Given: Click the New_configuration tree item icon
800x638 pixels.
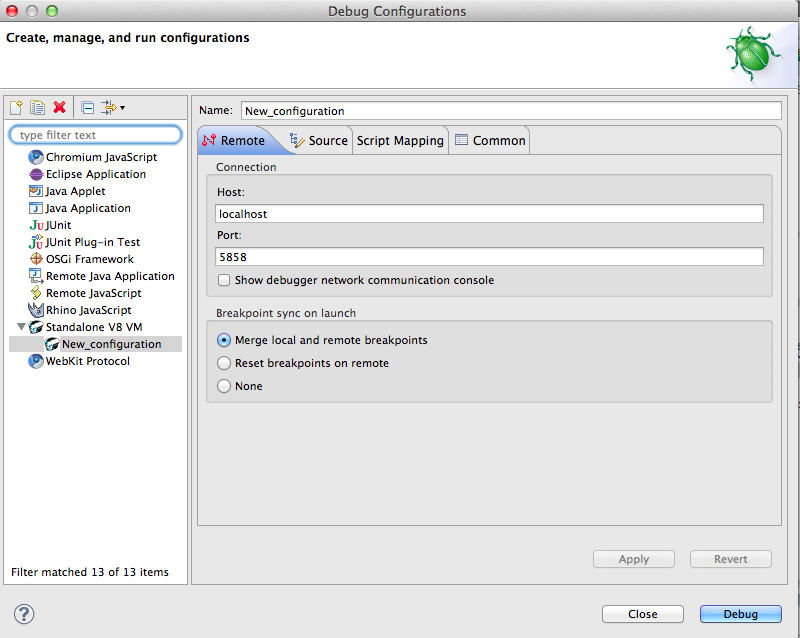Looking at the screenshot, I should coord(52,345).
